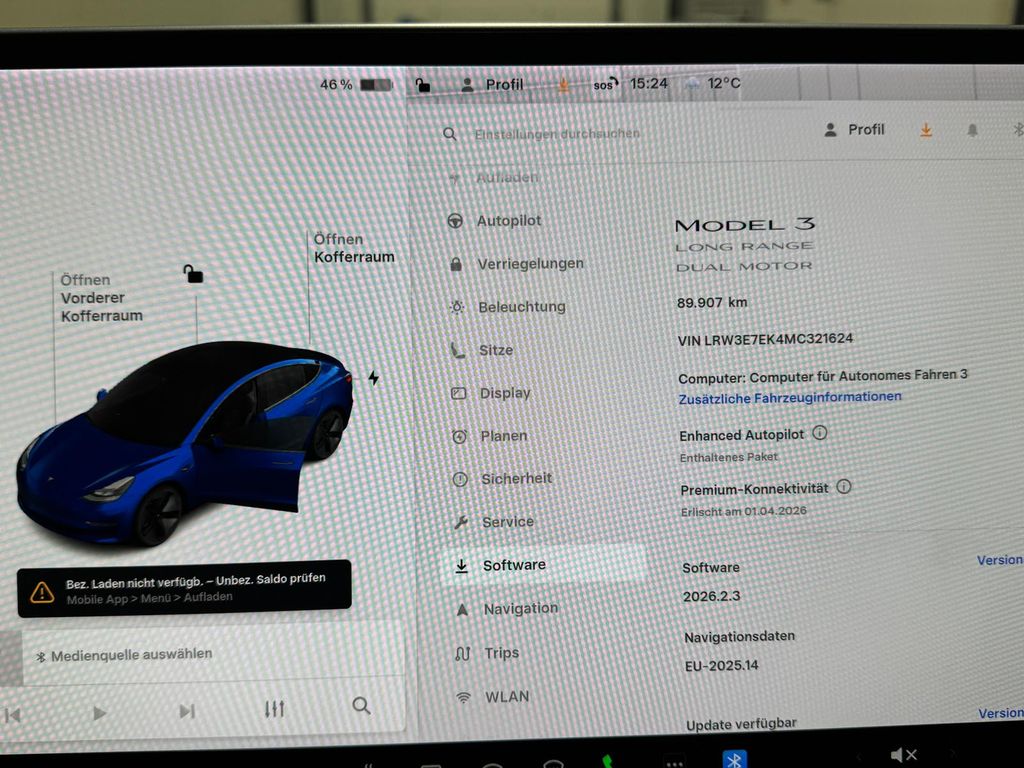Screen dimensions: 1024x768
Task: Open the Profil selector in status bar
Action: (x=492, y=85)
